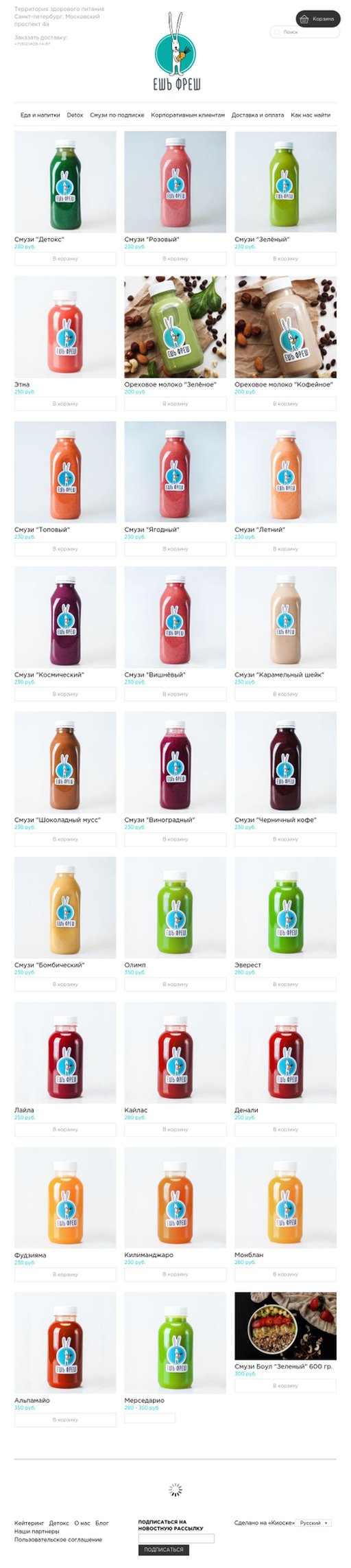Add Этна to the cart
This screenshot has width=351, height=1568.
coord(65,404)
